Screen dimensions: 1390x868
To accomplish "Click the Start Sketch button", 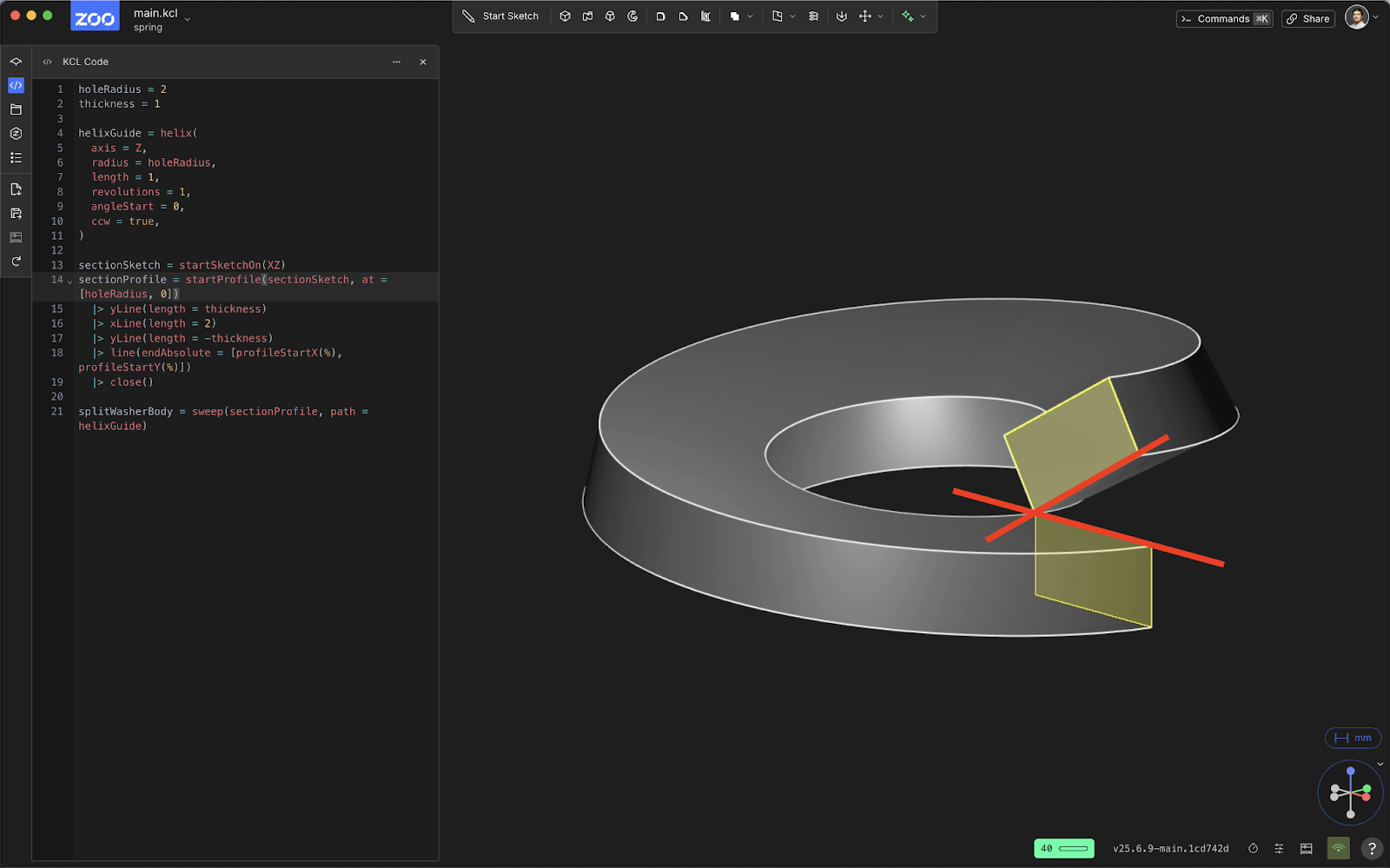I will 500,17.
